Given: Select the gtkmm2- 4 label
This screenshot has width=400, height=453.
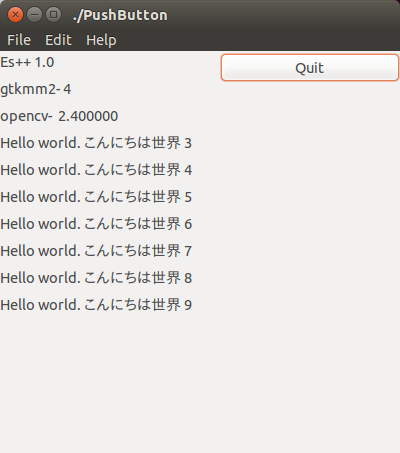Looking at the screenshot, I should click(x=36, y=89).
